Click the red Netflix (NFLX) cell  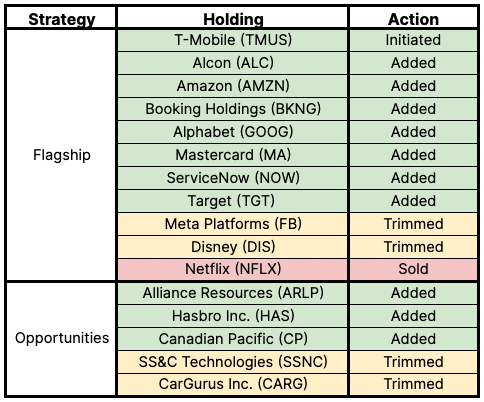pyautogui.click(x=233, y=269)
